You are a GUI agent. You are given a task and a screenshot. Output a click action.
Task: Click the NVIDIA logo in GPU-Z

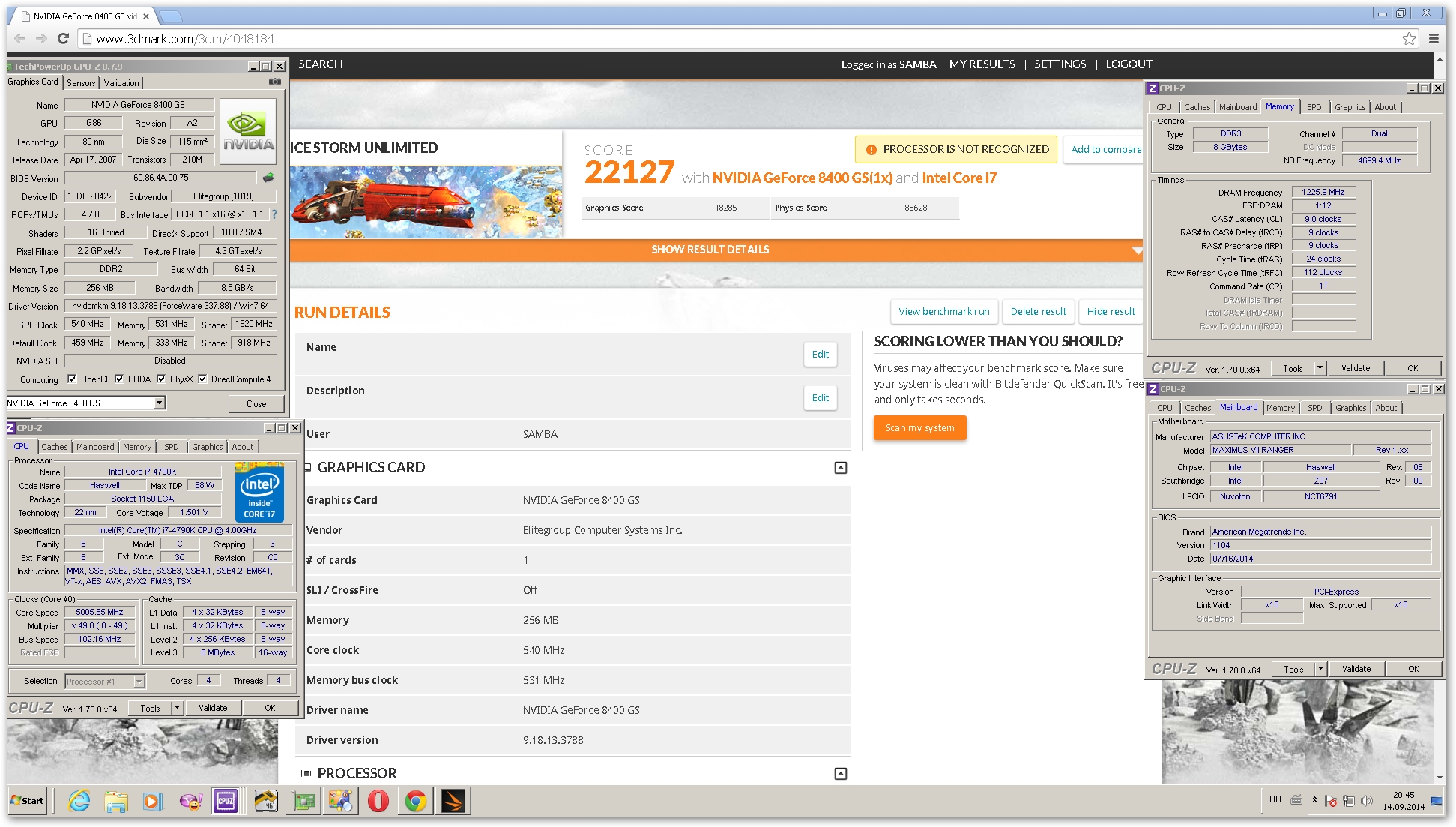(248, 131)
